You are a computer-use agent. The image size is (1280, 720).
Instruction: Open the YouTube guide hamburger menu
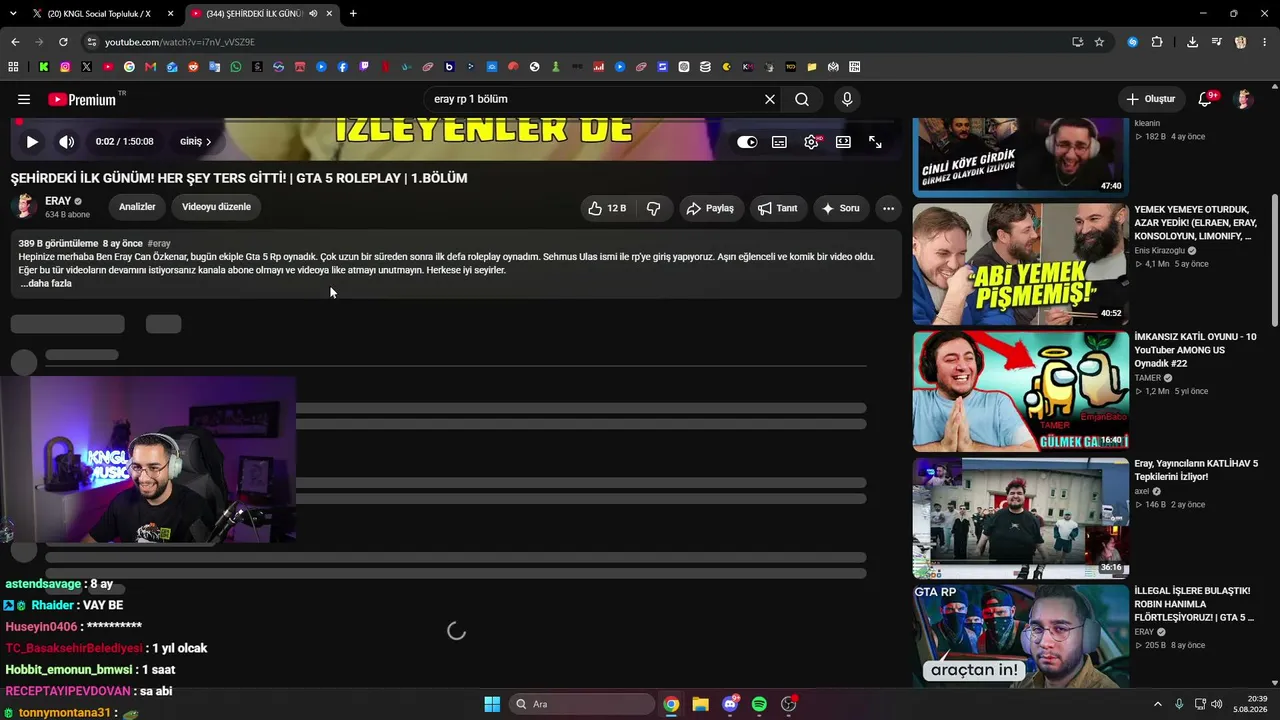pyautogui.click(x=24, y=99)
